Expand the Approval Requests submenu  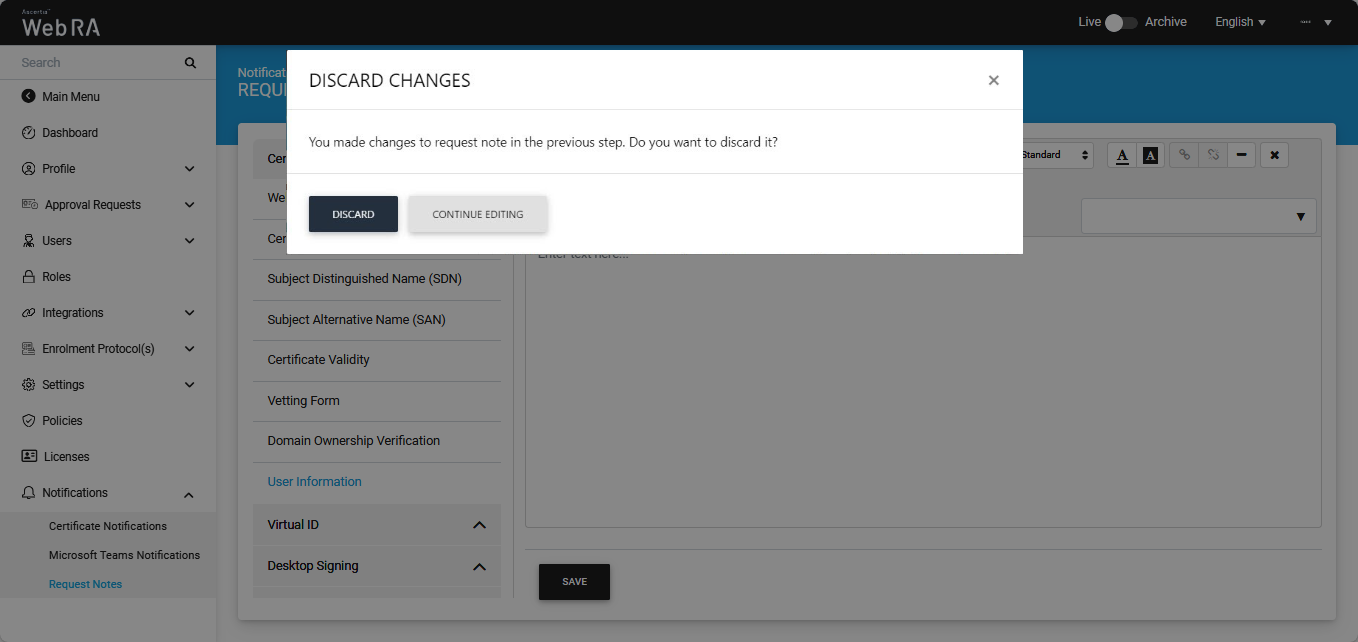click(190, 205)
